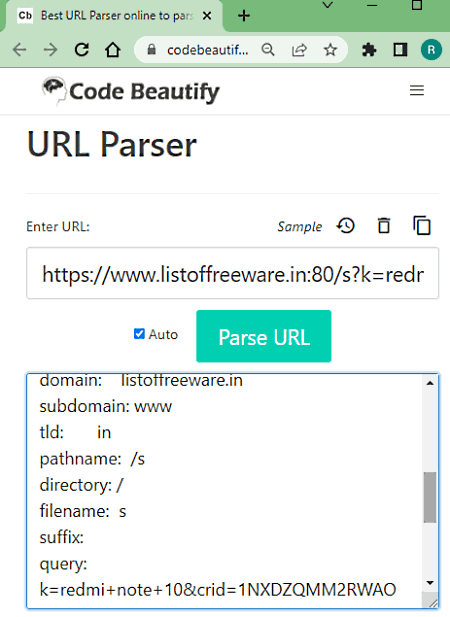Image resolution: width=450 pixels, height=617 pixels.
Task: Click the 'filename: s' output line
Action: click(x=83, y=511)
